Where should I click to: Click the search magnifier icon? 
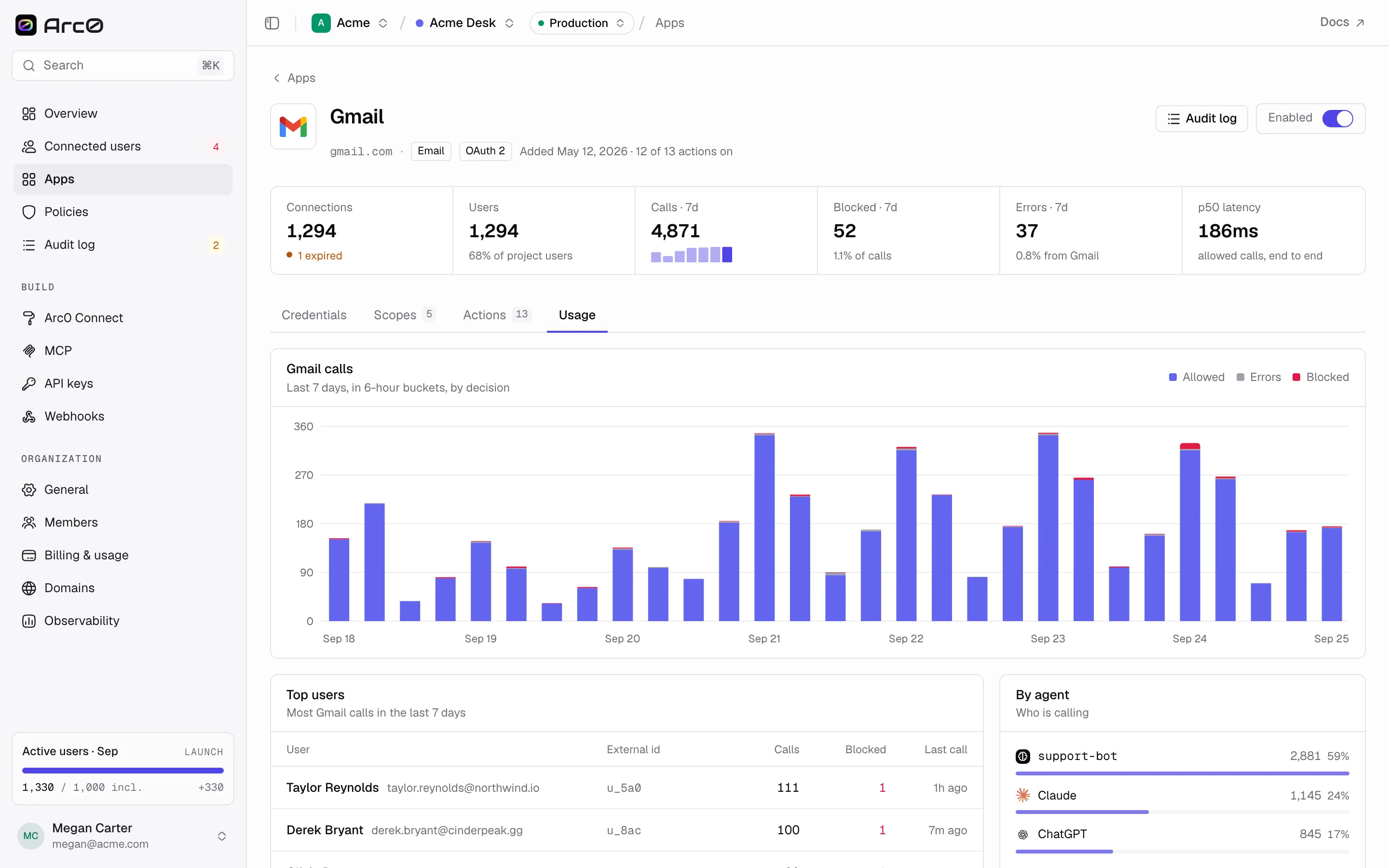[29, 66]
